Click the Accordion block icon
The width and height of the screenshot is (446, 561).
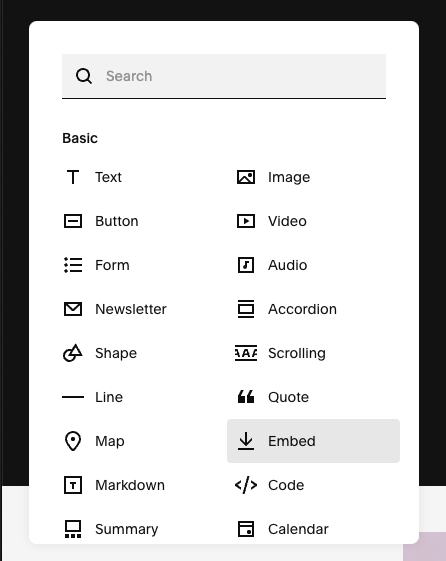coord(246,309)
